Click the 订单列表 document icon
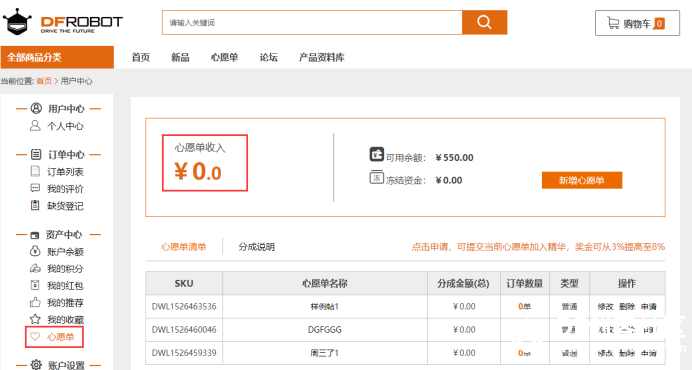Viewport: 692px width, 370px height. tap(35, 171)
